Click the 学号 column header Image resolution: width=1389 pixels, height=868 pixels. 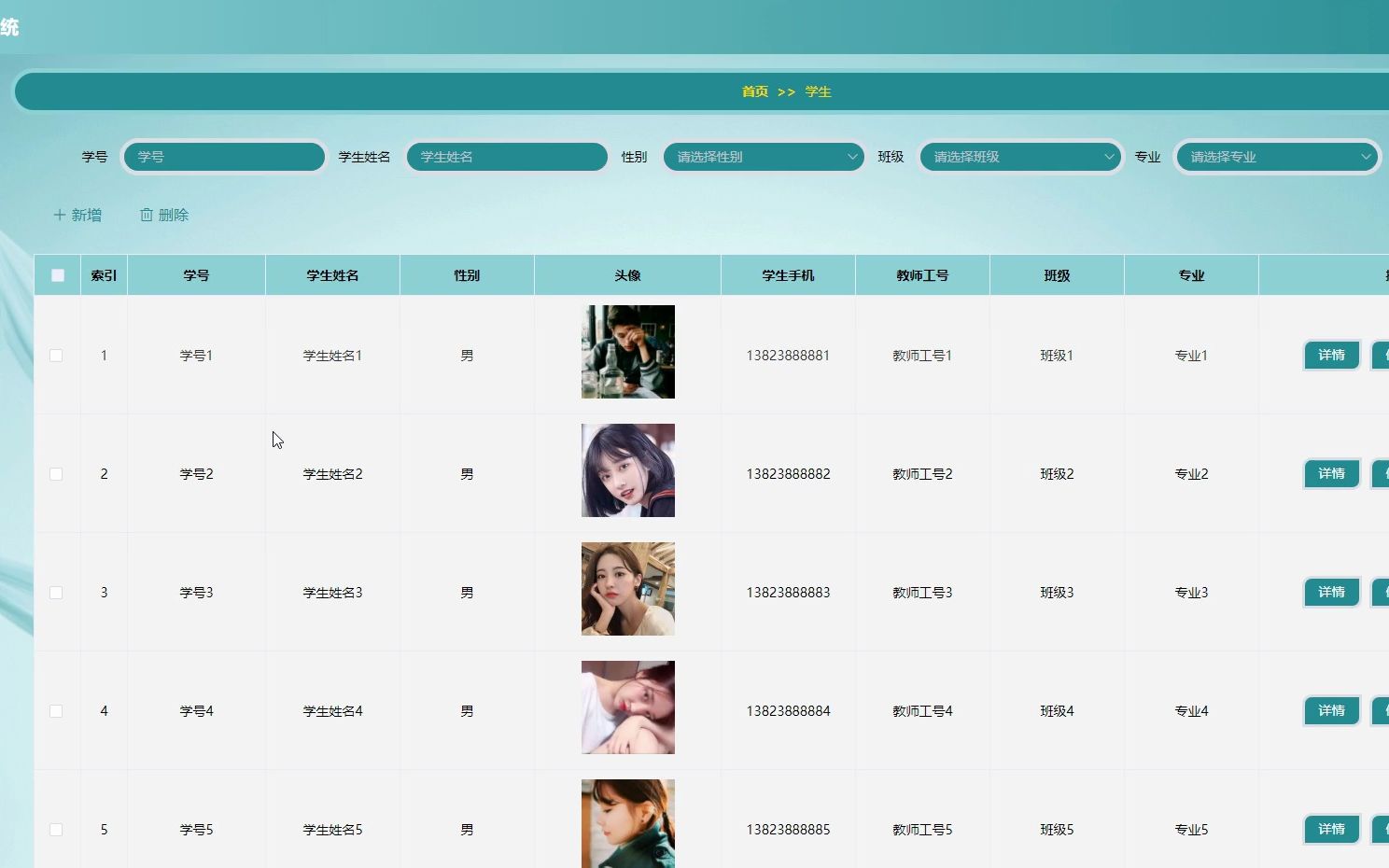(x=196, y=275)
